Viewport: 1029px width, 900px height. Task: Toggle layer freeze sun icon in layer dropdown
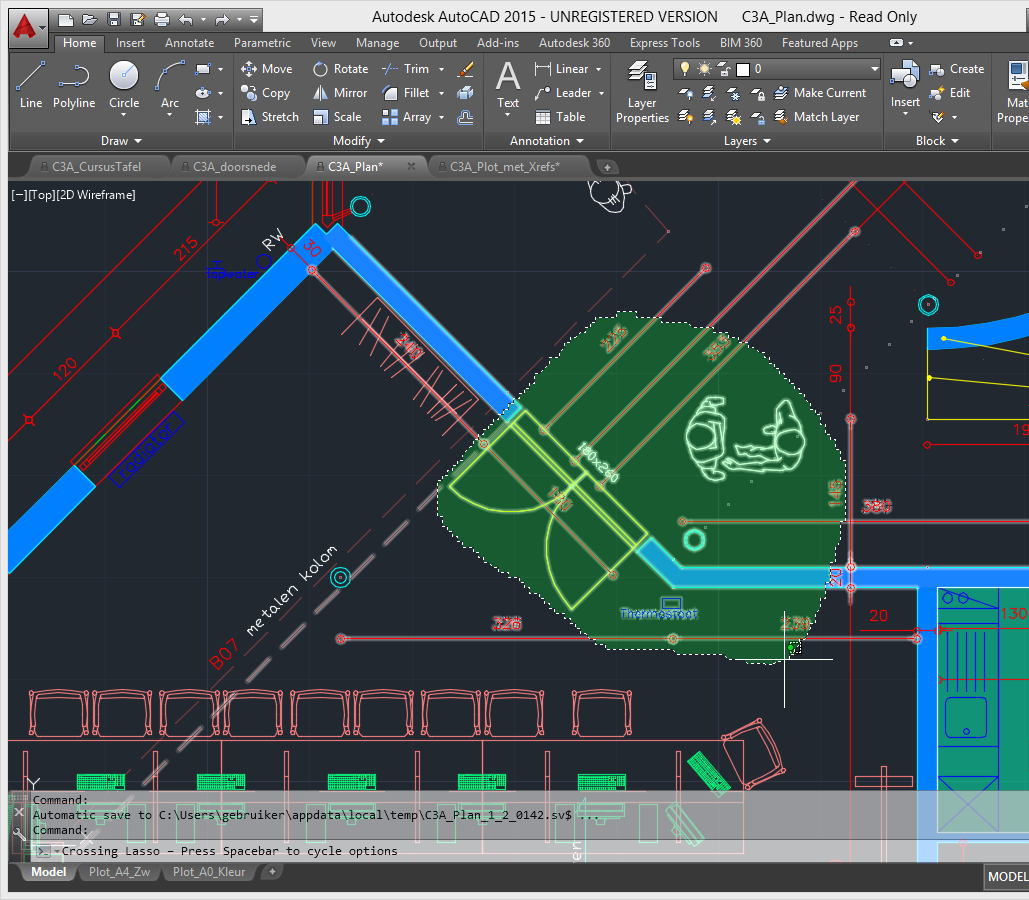pos(704,68)
